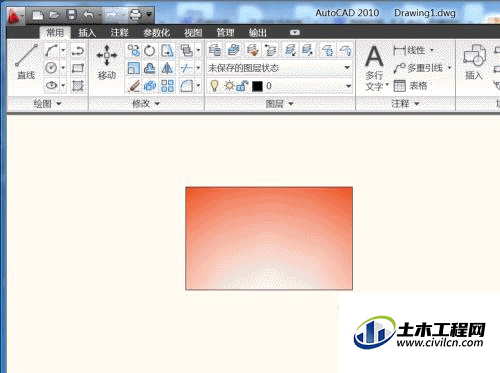This screenshot has height=373, width=500.
Task: Open Layer Properties manager icon
Action: (214, 51)
